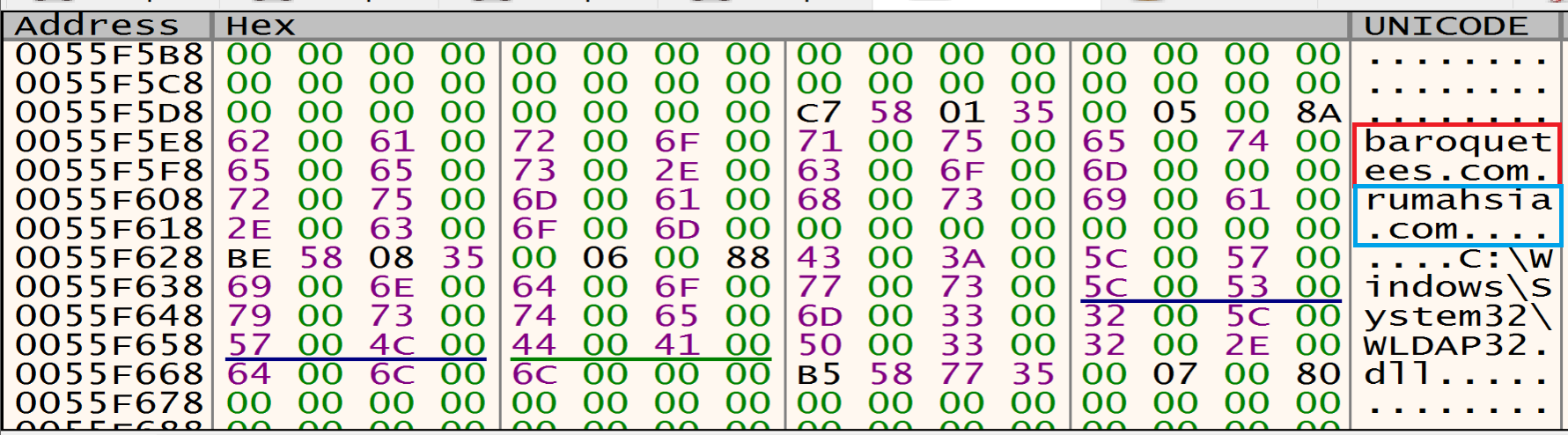Click the 'baroquet' Unicode text
The image size is (1568, 435).
pos(1457,142)
